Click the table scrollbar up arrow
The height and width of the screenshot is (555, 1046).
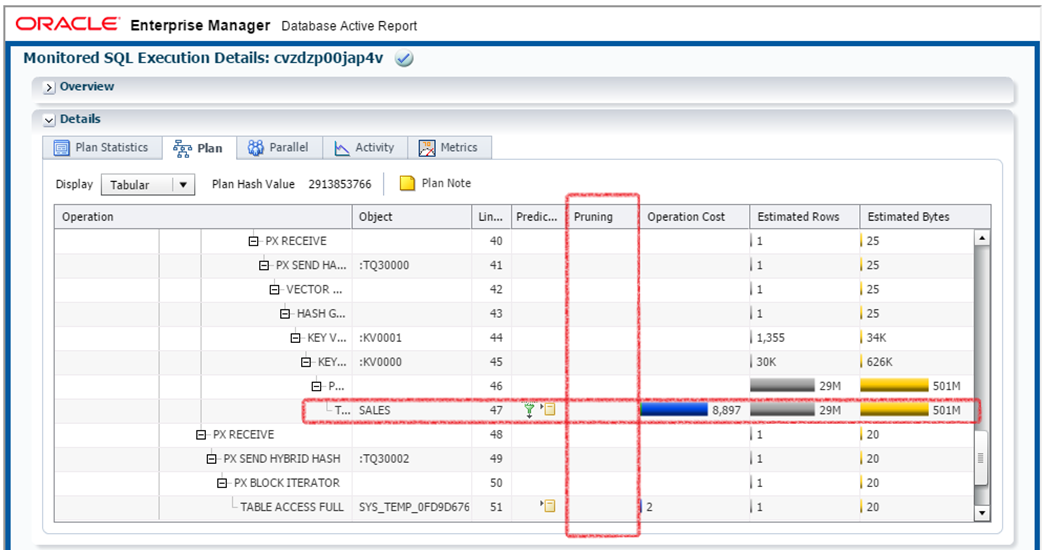click(981, 238)
